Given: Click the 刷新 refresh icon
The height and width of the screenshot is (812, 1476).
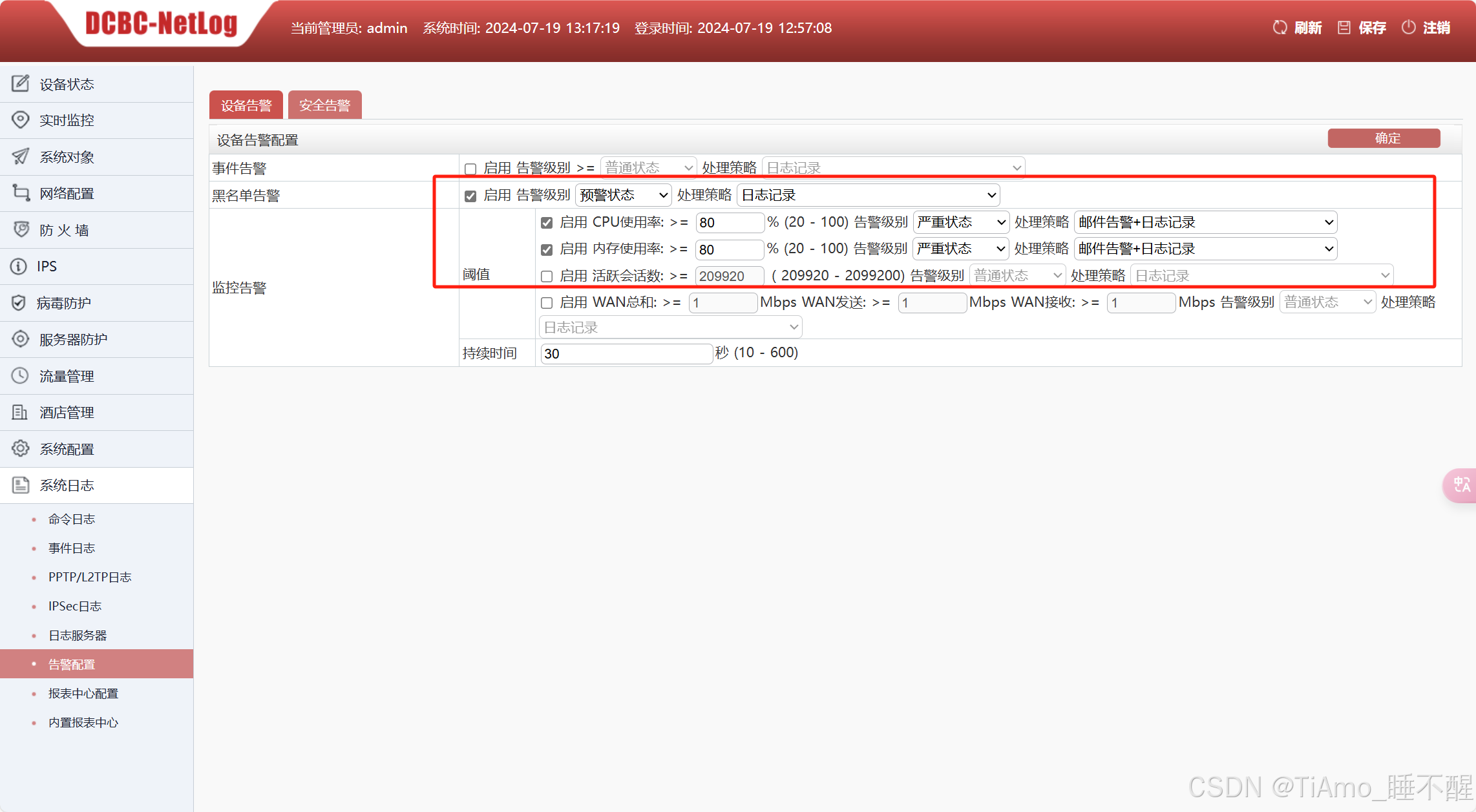Looking at the screenshot, I should [1280, 27].
